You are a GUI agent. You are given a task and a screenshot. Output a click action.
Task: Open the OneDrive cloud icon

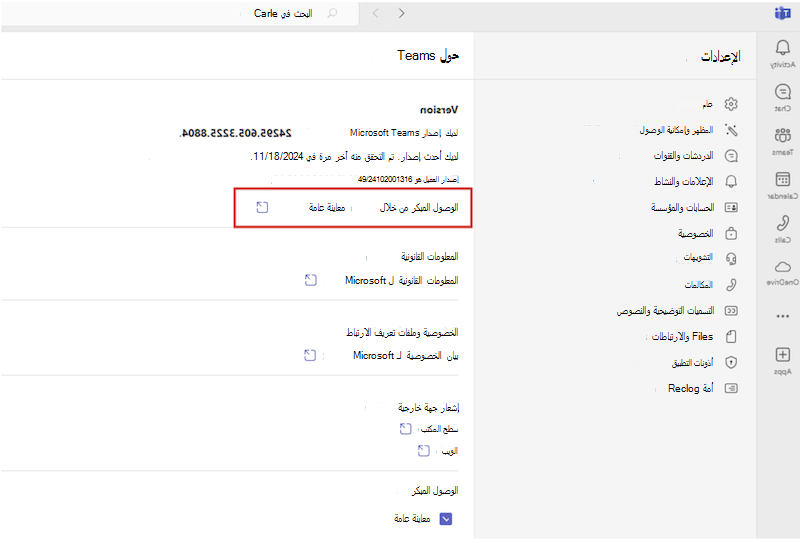[x=783, y=267]
